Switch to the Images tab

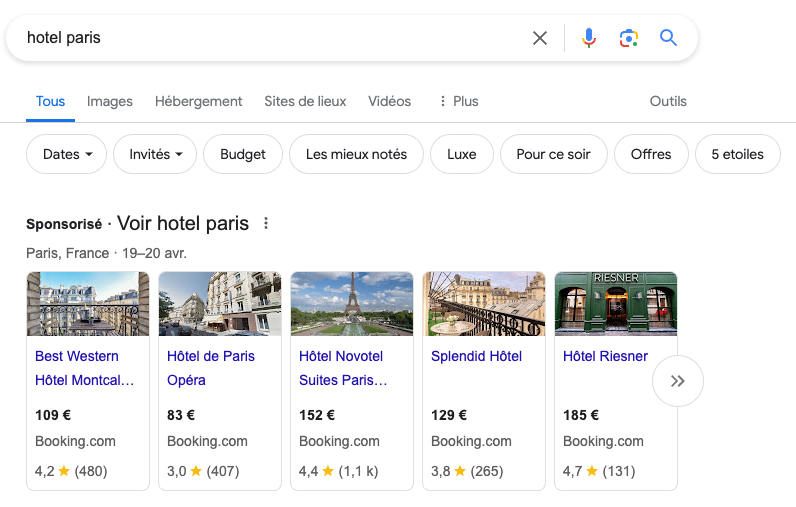click(x=110, y=102)
